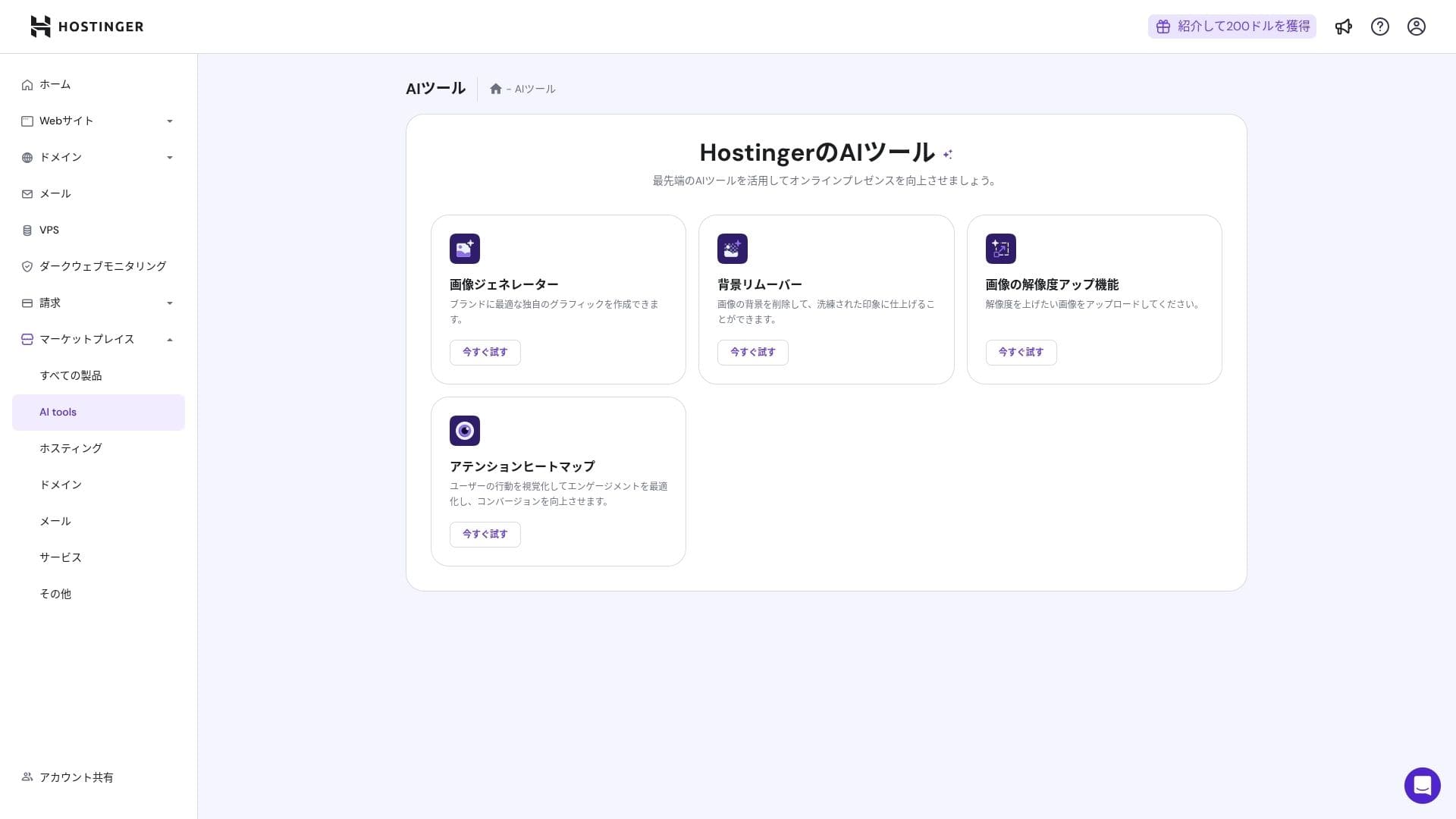The width and height of the screenshot is (1456, 819).
Task: Collapse the マーケットプレイス section arrow
Action: click(170, 340)
